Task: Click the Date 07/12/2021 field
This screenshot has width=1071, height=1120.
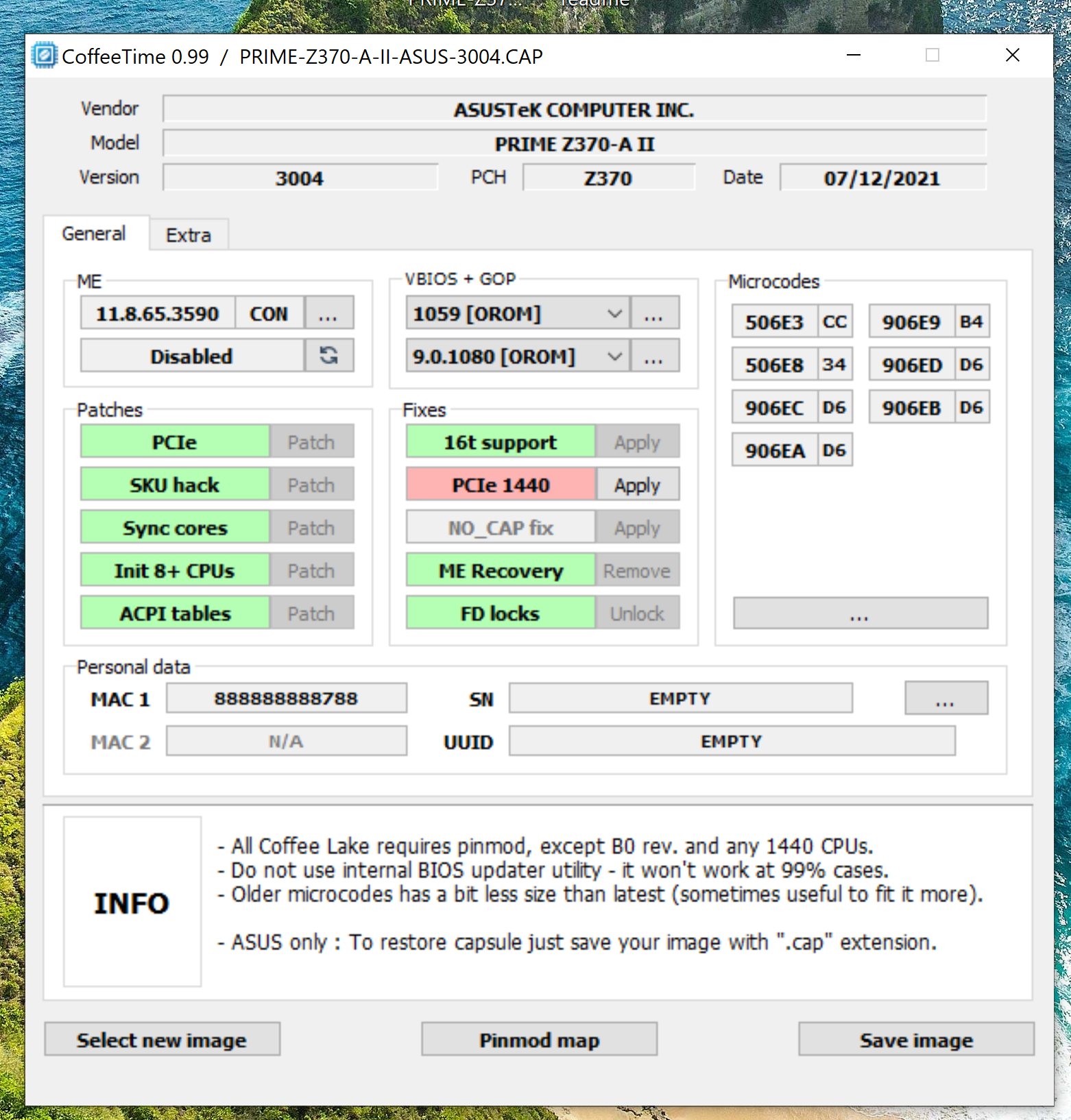Action: click(883, 178)
